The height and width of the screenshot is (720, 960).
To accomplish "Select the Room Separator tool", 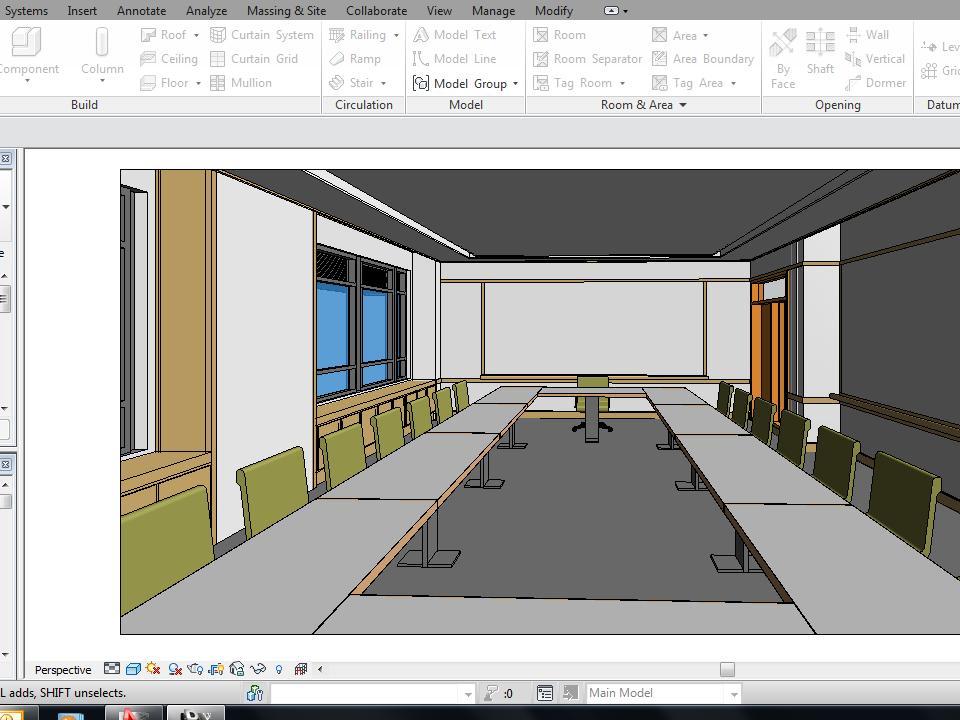I will (587, 59).
